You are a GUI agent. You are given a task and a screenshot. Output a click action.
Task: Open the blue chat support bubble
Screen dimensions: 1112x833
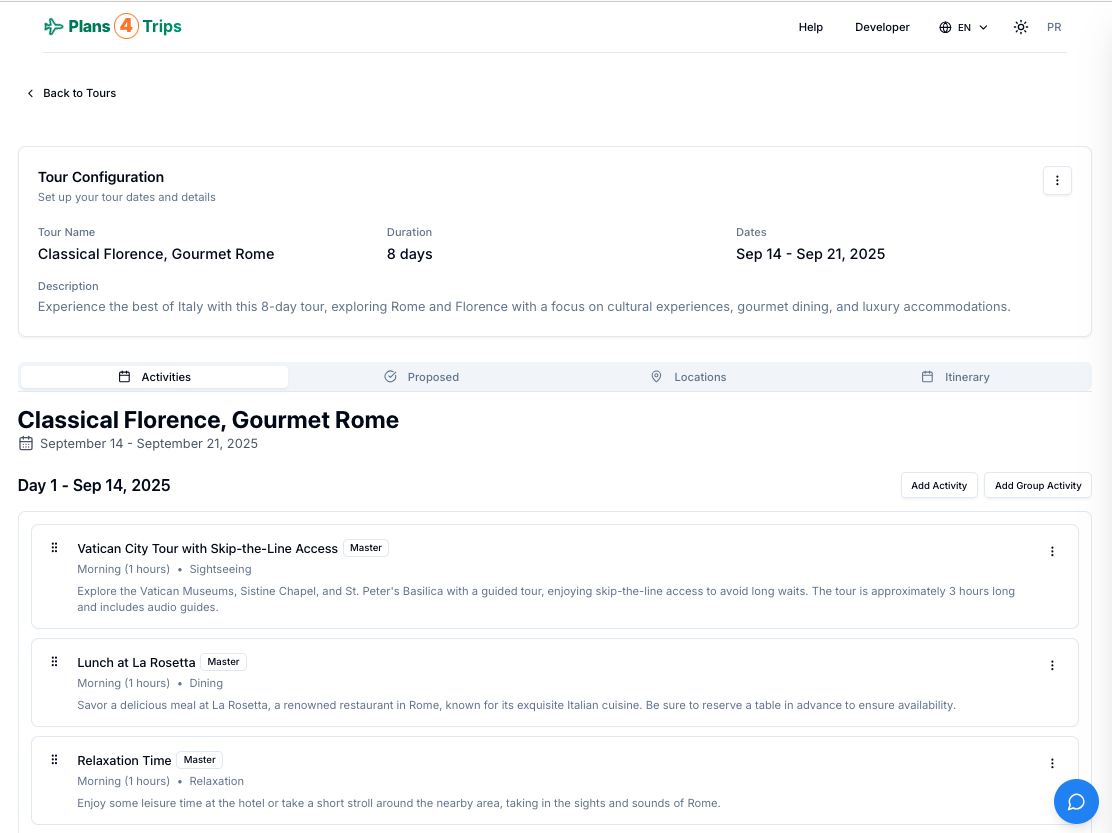tap(1076, 802)
